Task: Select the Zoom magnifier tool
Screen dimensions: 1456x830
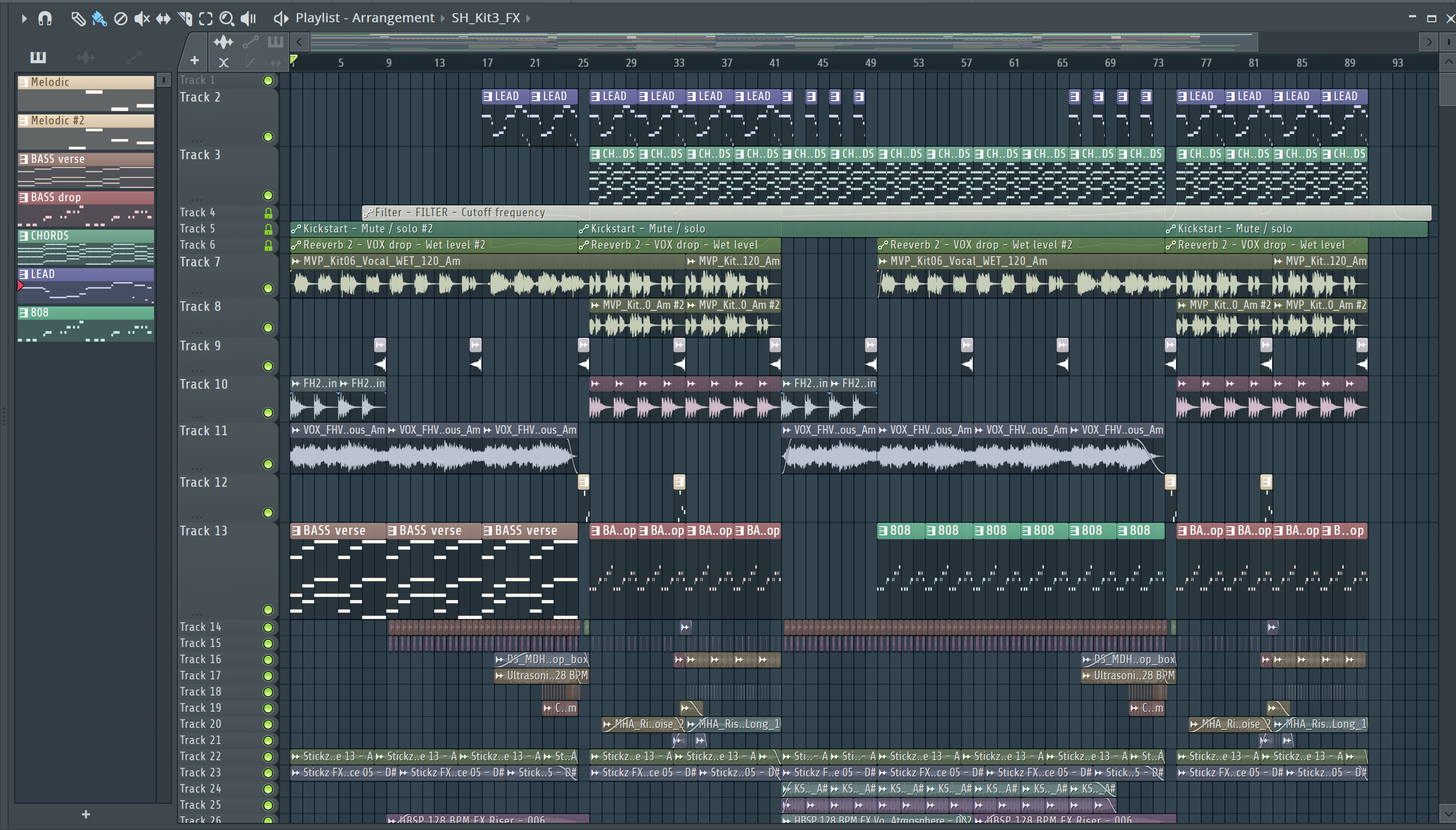Action: click(227, 19)
